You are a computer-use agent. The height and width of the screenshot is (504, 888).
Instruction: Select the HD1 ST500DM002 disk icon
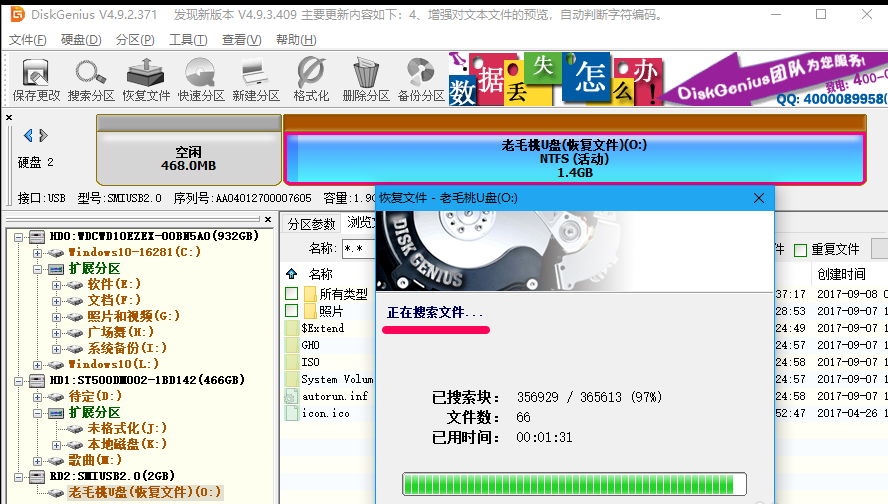click(x=37, y=380)
